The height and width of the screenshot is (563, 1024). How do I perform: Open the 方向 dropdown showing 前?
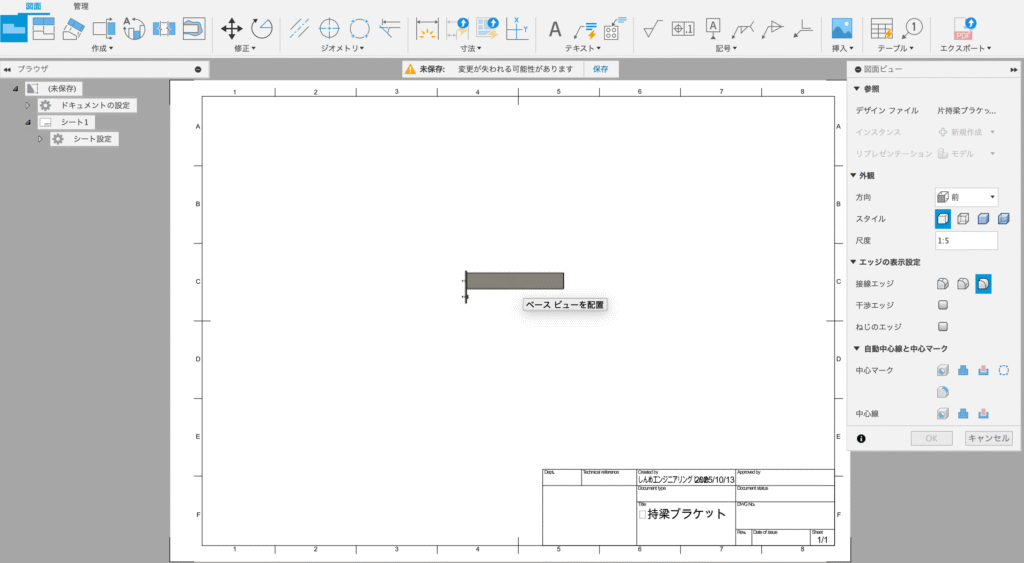tap(967, 197)
